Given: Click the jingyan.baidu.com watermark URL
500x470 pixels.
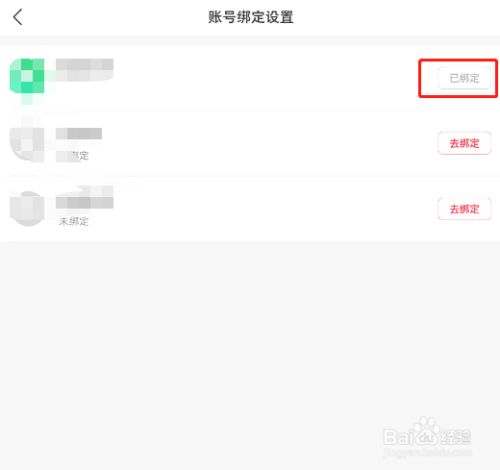Looking at the screenshot, I should click(428, 453).
